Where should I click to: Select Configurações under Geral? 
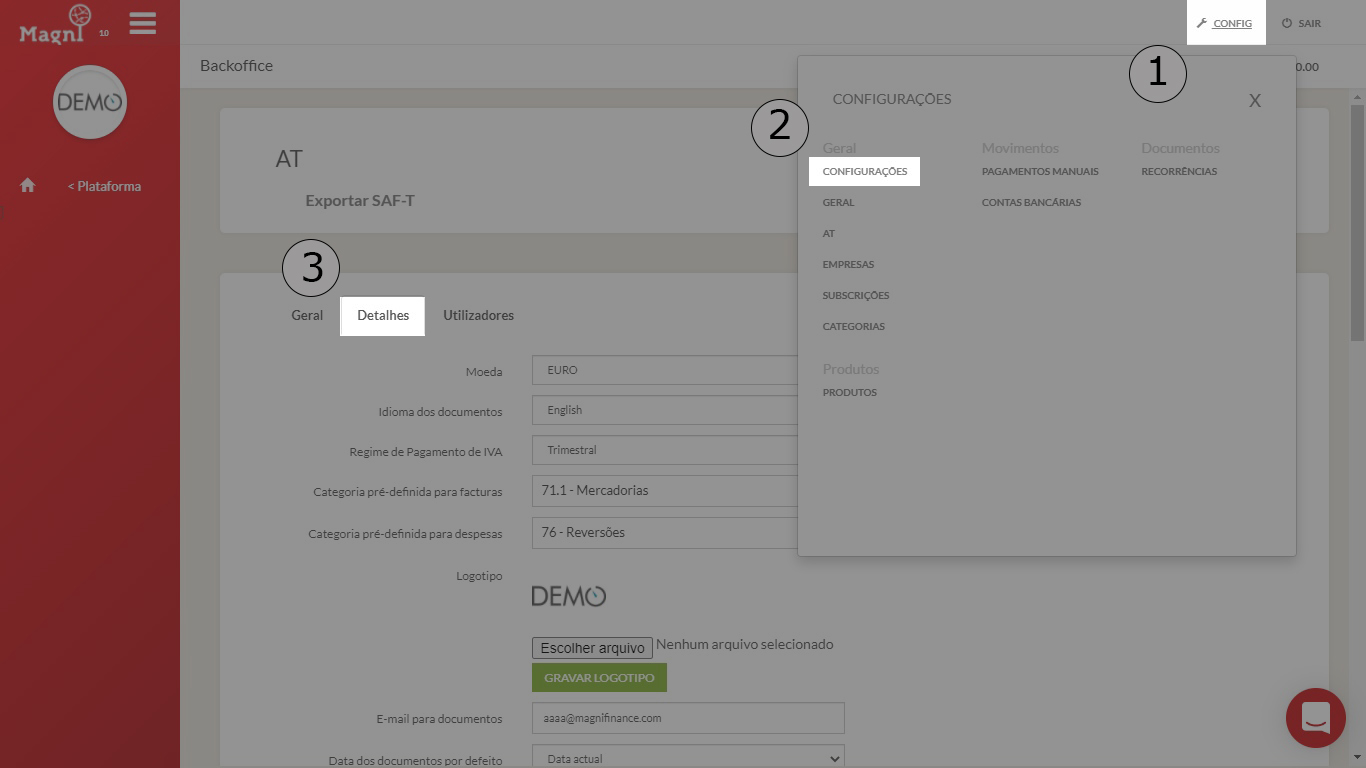pos(865,171)
